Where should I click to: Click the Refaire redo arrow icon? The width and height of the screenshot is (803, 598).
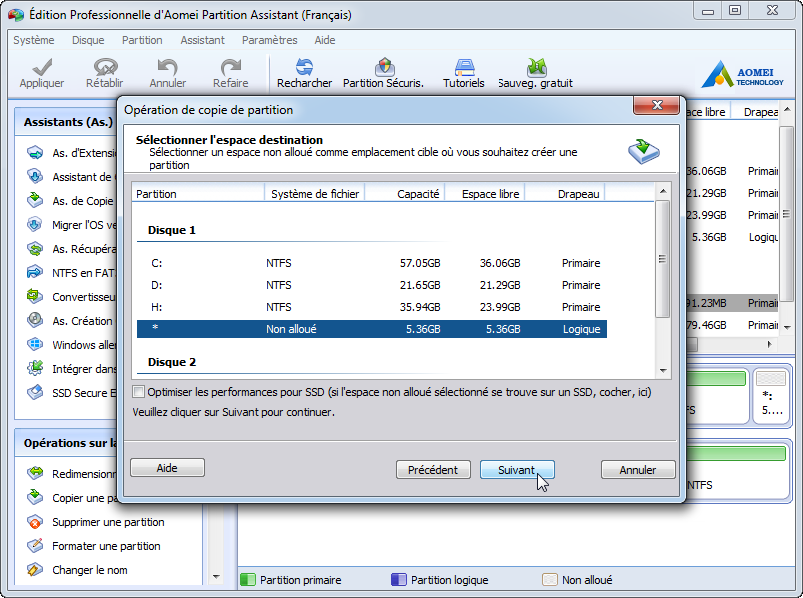(230, 67)
